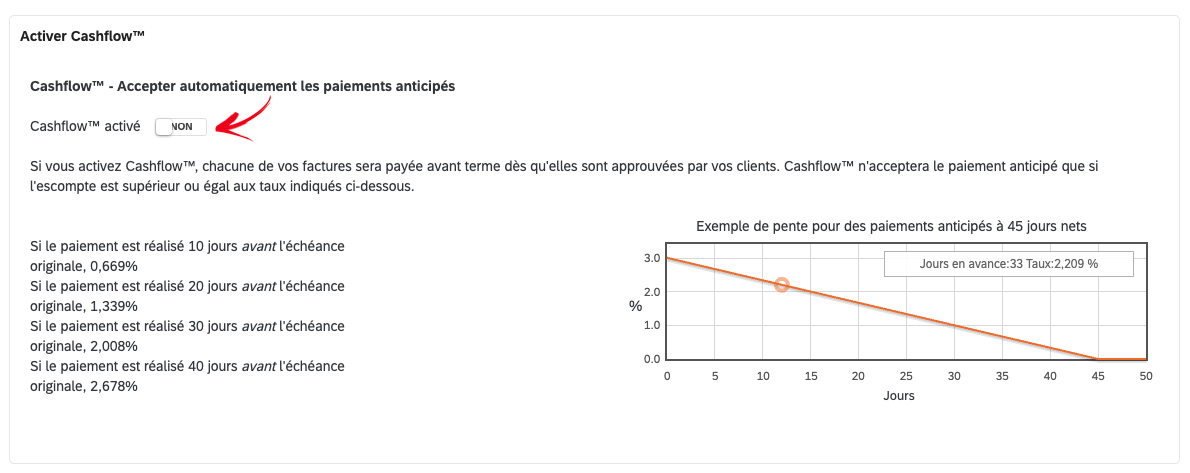Click the Jours x-axis label
The image size is (1190, 473).
click(899, 396)
